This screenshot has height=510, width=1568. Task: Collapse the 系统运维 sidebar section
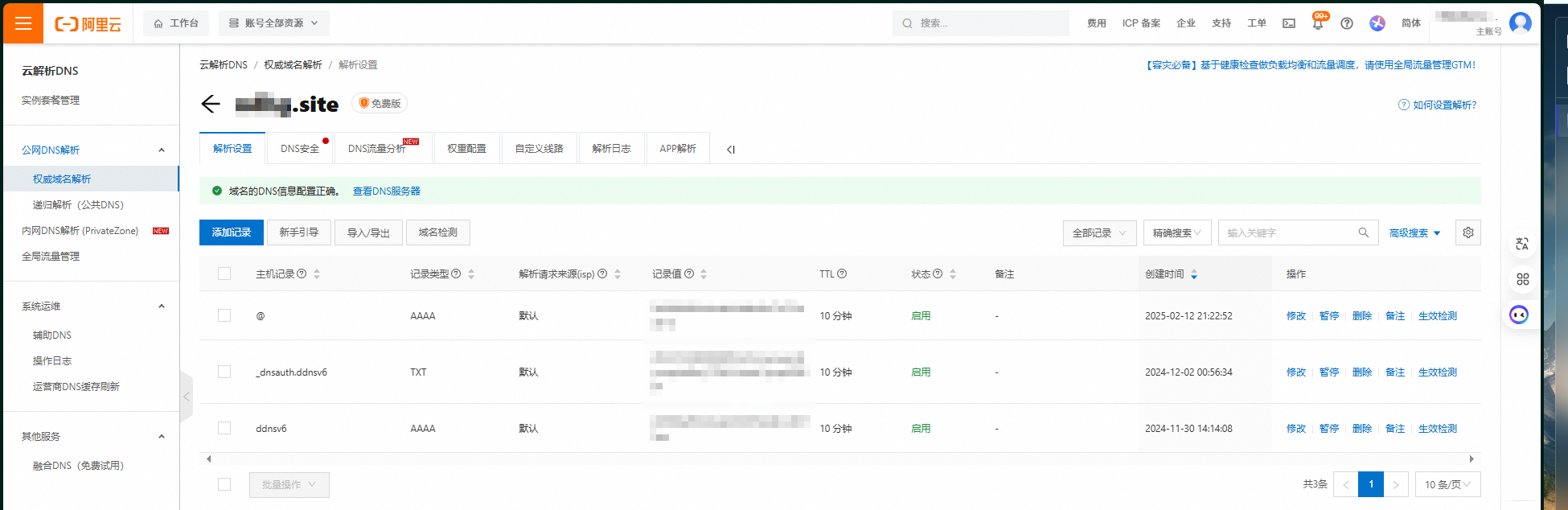162,306
